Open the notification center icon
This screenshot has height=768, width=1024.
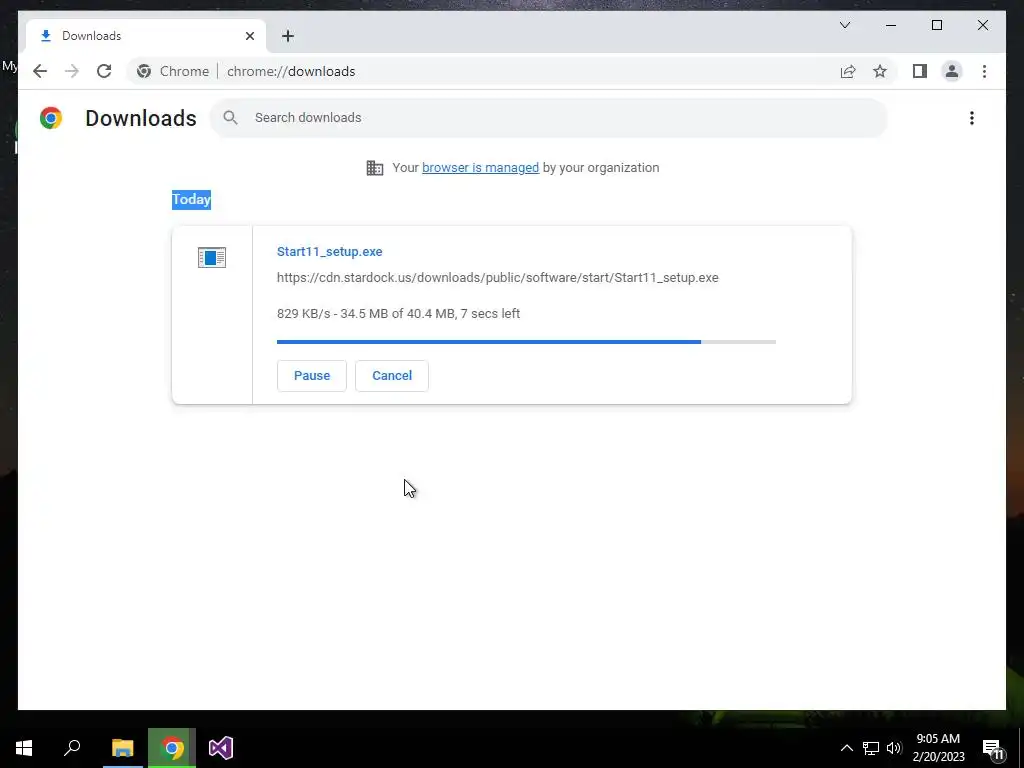point(994,748)
